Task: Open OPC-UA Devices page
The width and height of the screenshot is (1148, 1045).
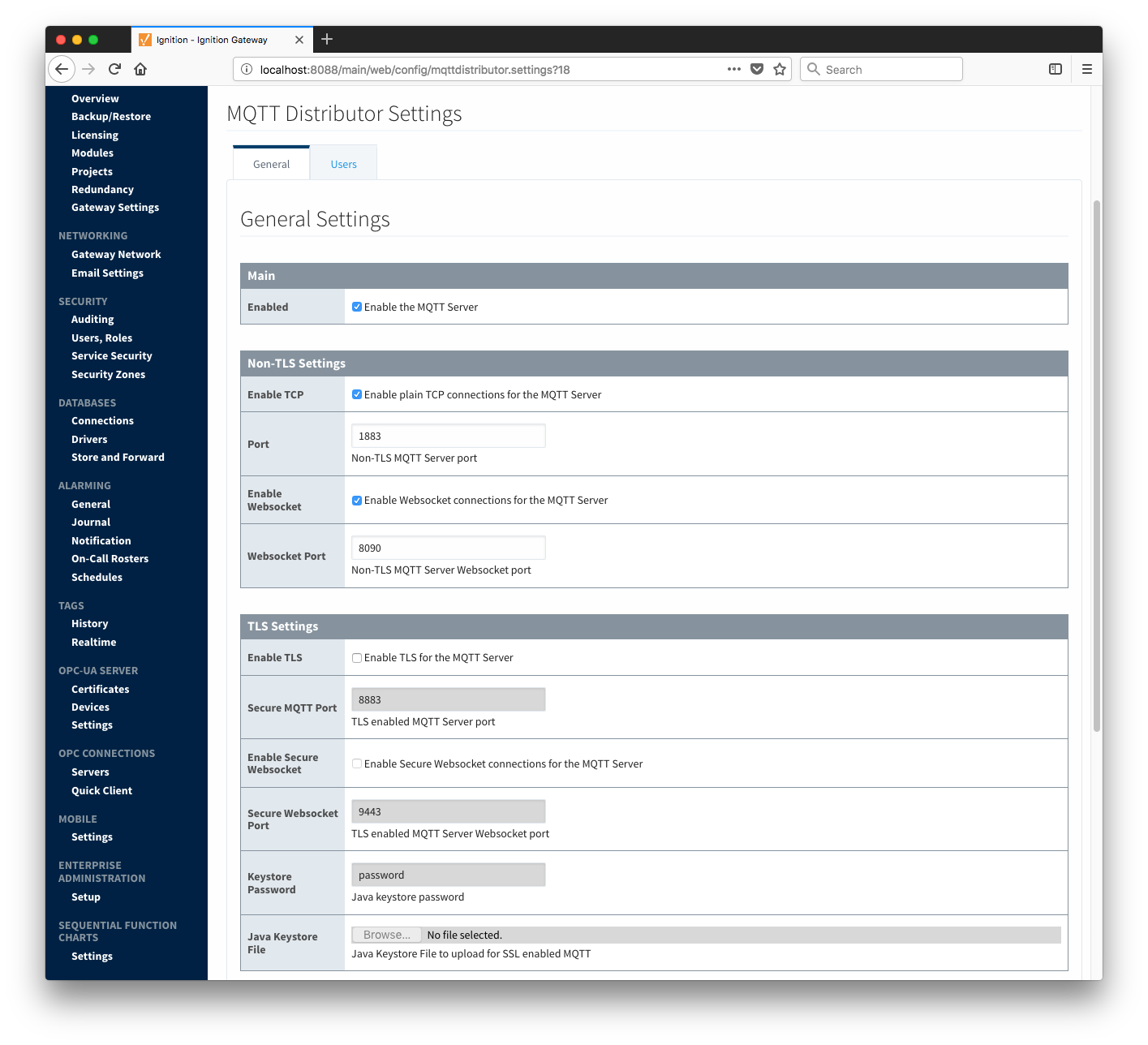Action: point(90,707)
